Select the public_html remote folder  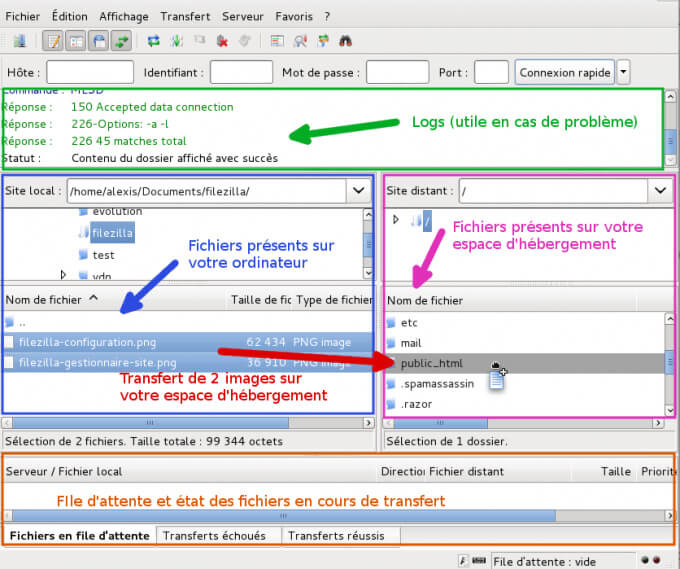coord(525,363)
